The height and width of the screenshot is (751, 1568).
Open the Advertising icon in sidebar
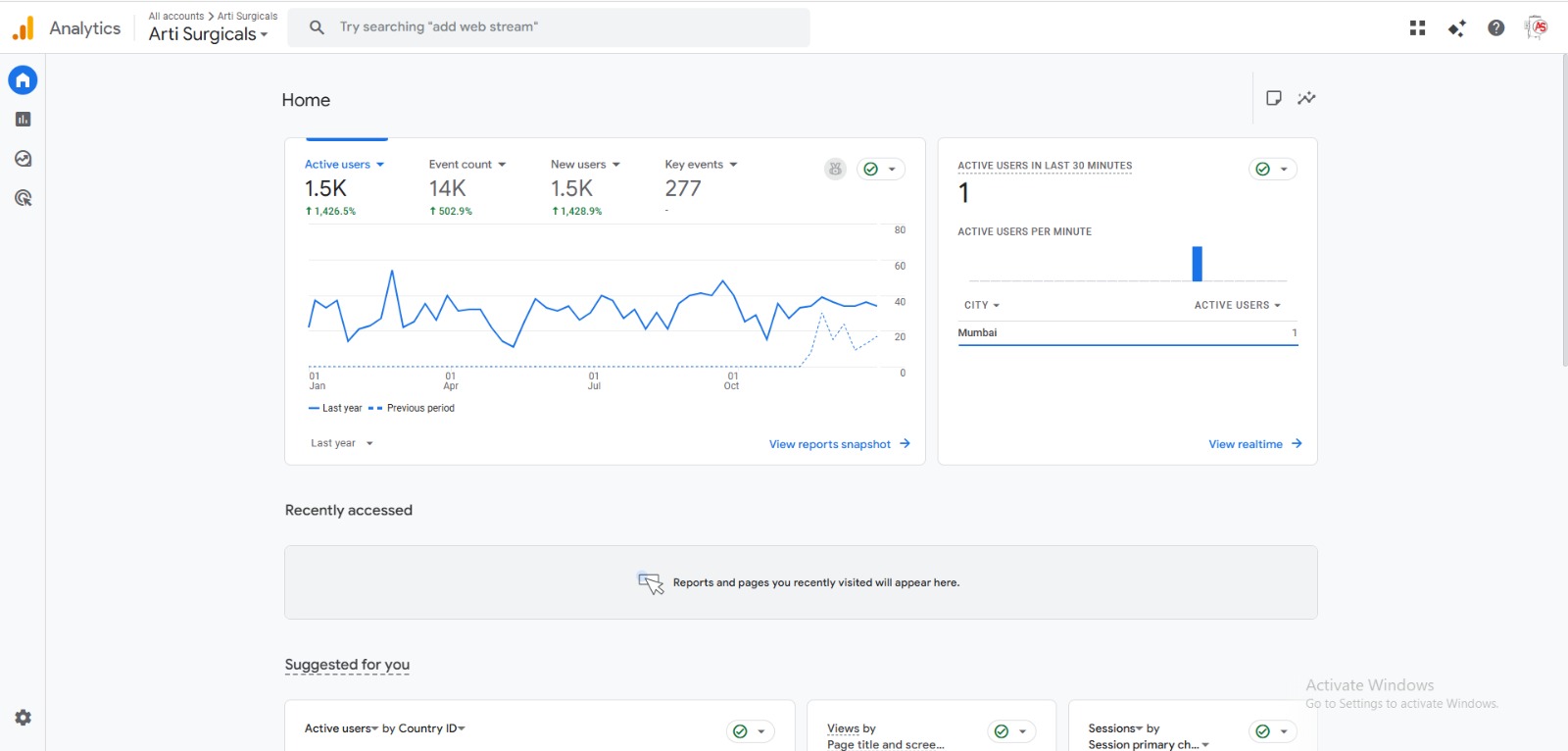tap(23, 198)
